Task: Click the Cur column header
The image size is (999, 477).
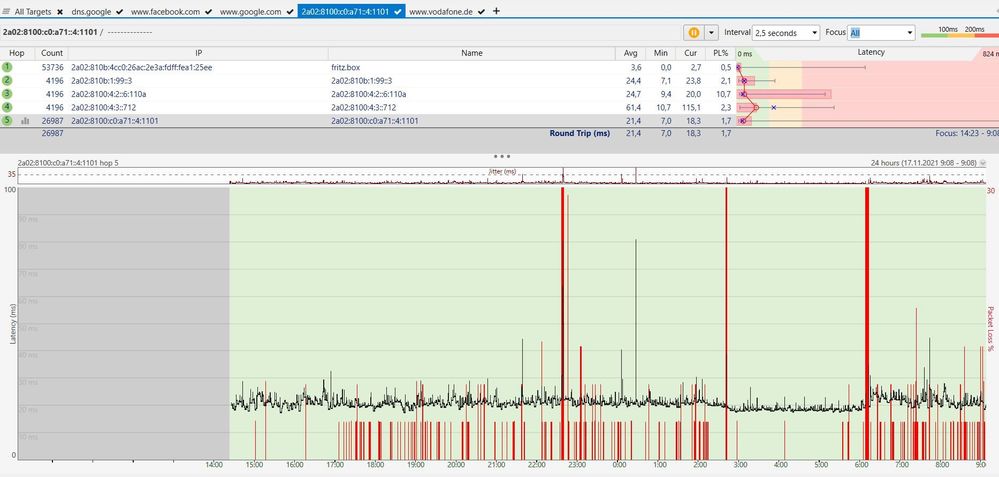Action: click(690, 53)
